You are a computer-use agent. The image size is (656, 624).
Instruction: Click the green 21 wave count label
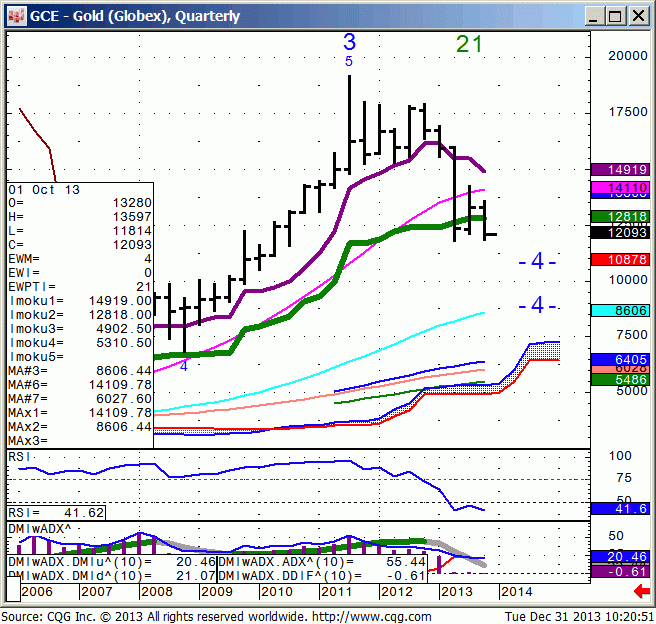point(469,43)
